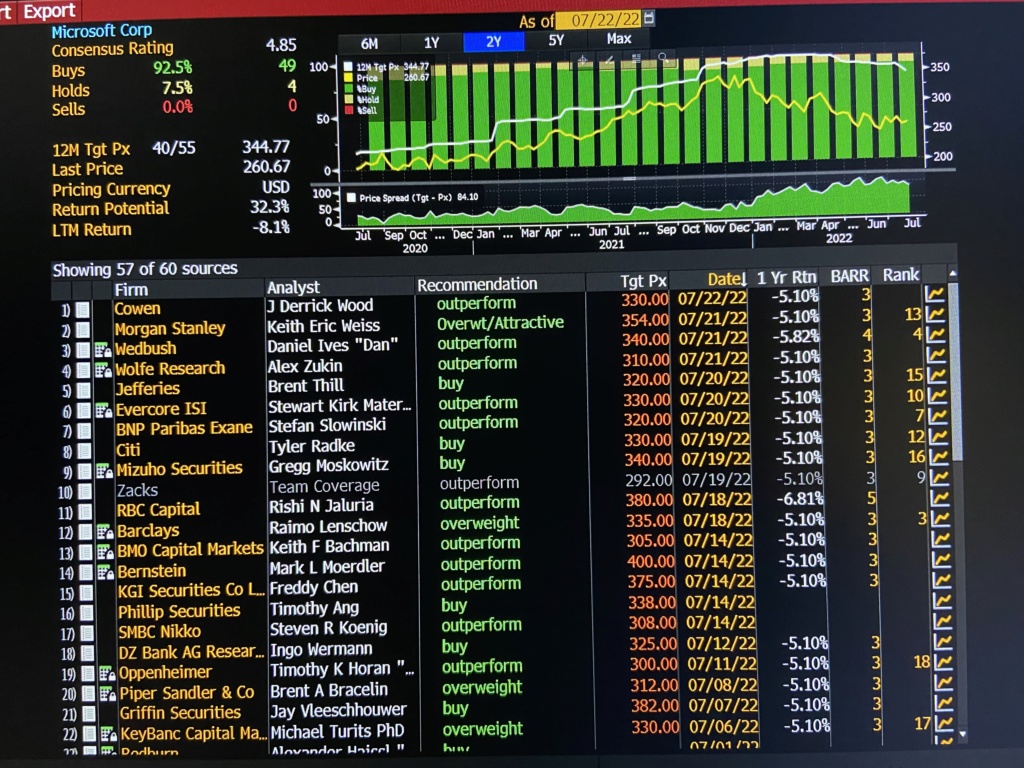Open KeyBanc Capital report document icon
Screen dimensions: 1024x768
tap(109, 734)
